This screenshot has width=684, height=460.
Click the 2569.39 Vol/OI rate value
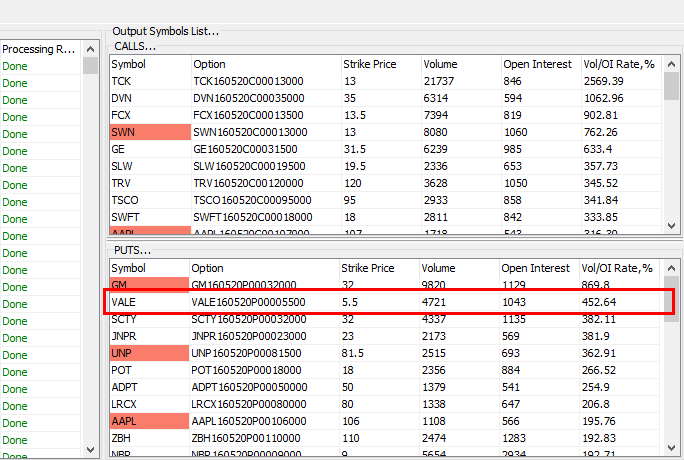(604, 81)
